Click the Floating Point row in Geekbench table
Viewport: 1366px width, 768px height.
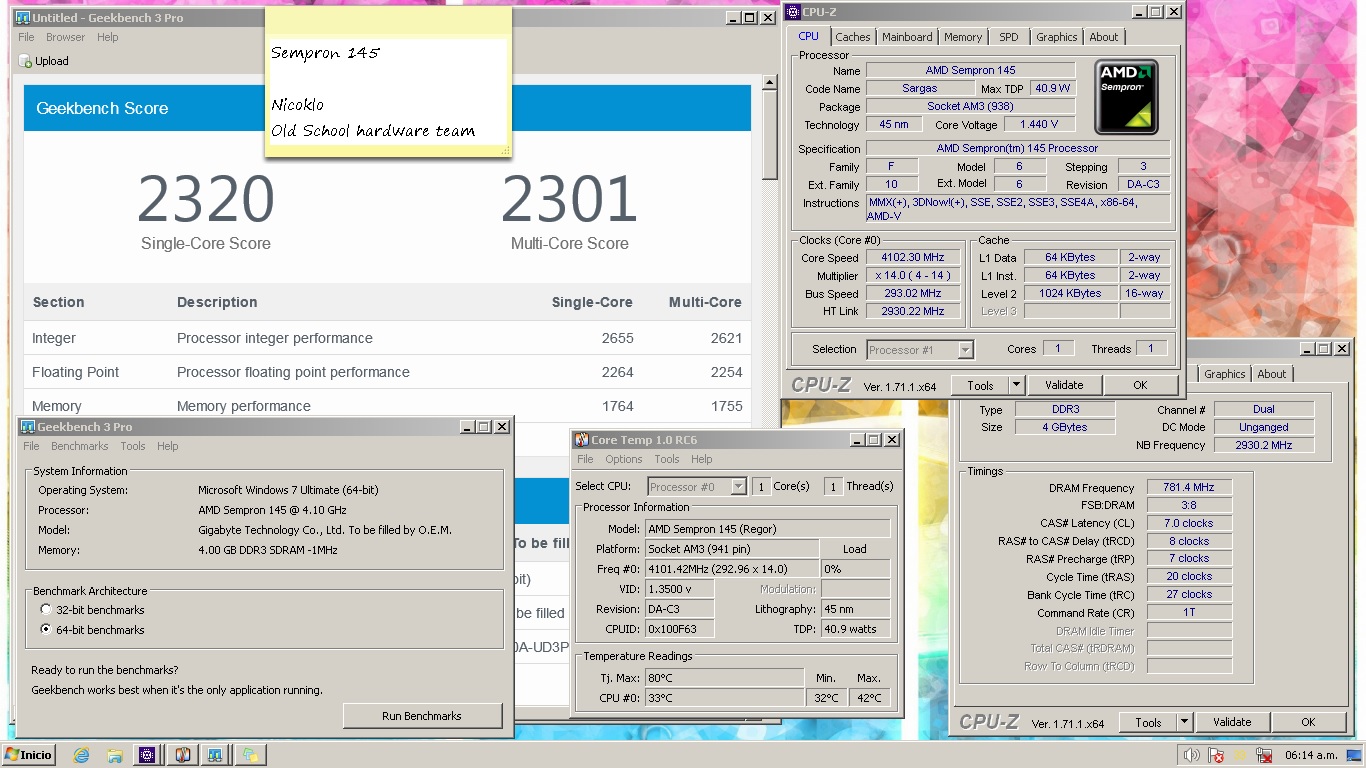pyautogui.click(x=387, y=372)
